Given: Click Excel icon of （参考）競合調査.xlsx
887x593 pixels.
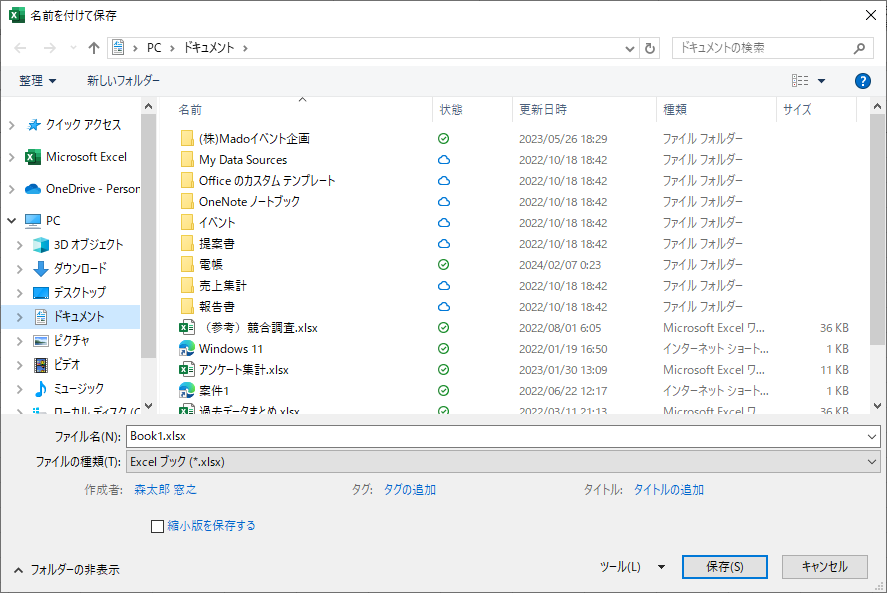Looking at the screenshot, I should coord(187,328).
